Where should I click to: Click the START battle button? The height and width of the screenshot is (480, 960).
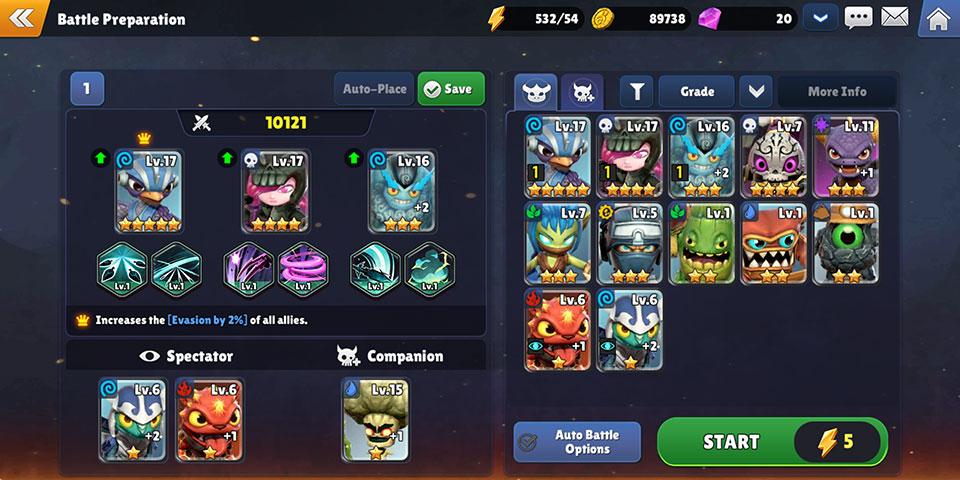773,441
